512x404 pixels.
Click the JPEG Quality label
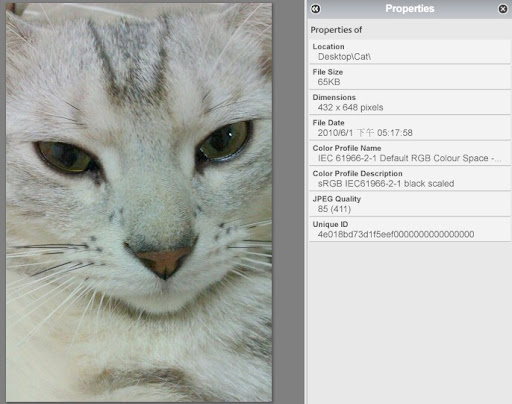click(x=337, y=199)
